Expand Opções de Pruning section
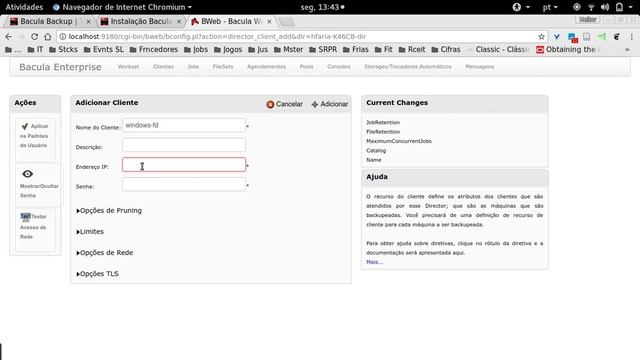Screen dimensions: 640x360 point(109,211)
